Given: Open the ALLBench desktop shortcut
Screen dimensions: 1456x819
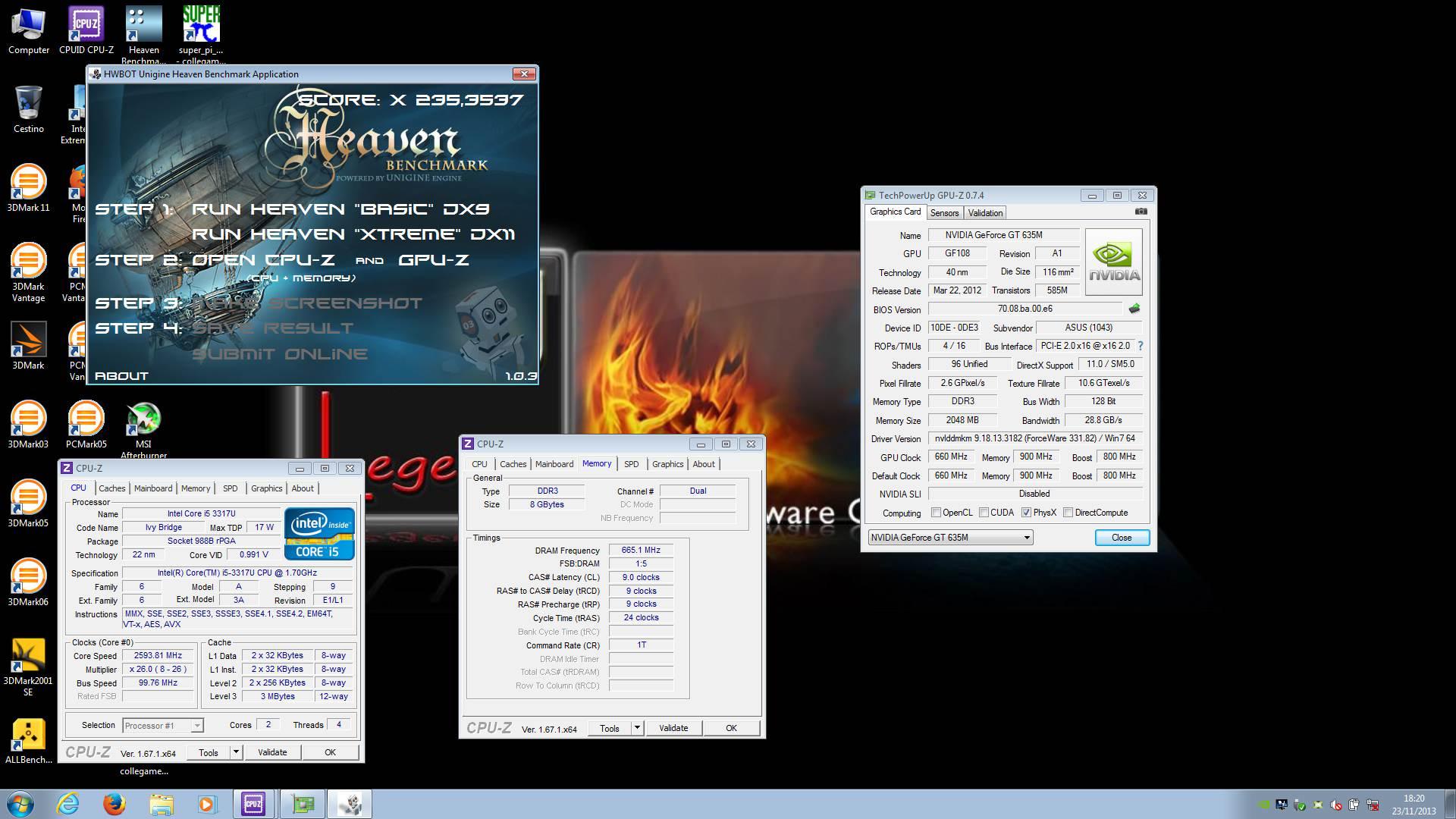Looking at the screenshot, I should click(x=29, y=740).
